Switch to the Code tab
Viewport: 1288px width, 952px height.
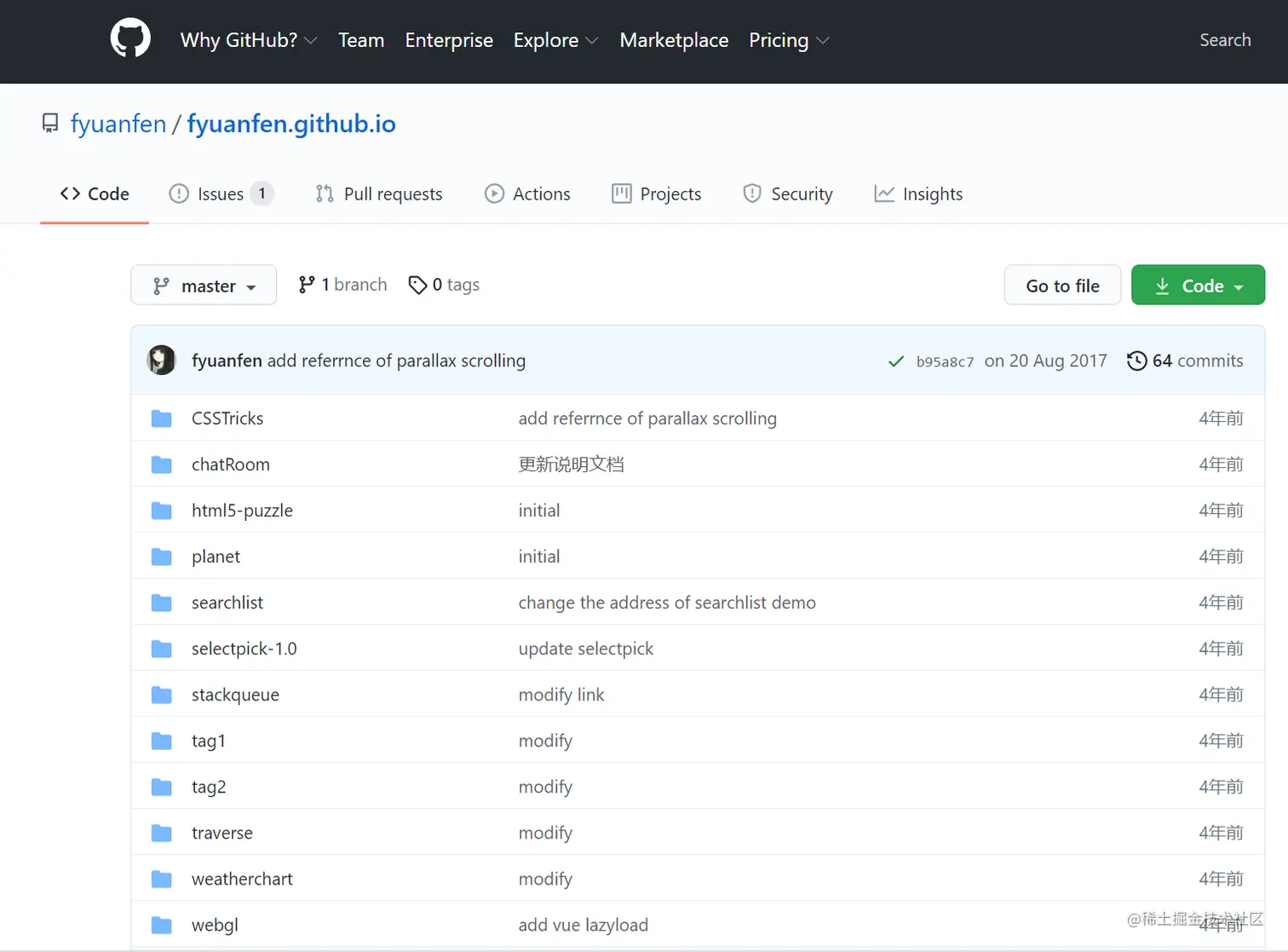point(95,193)
